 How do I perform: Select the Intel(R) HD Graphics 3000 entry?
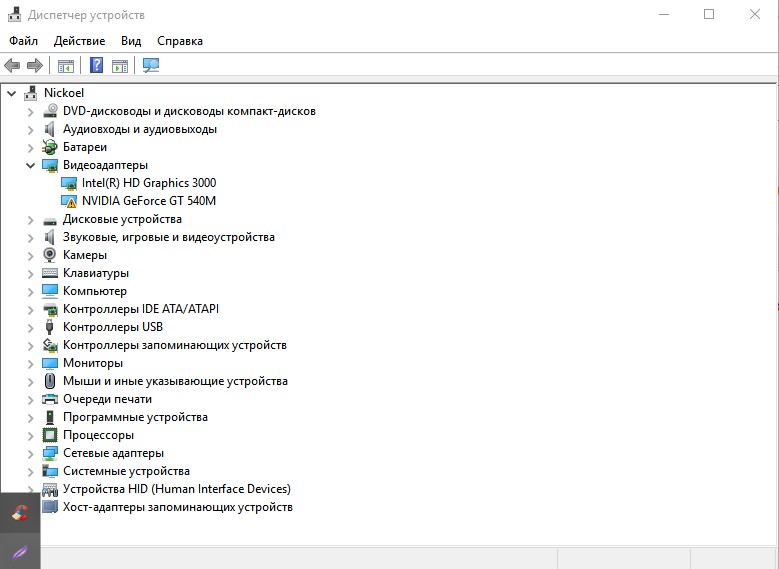(x=149, y=183)
